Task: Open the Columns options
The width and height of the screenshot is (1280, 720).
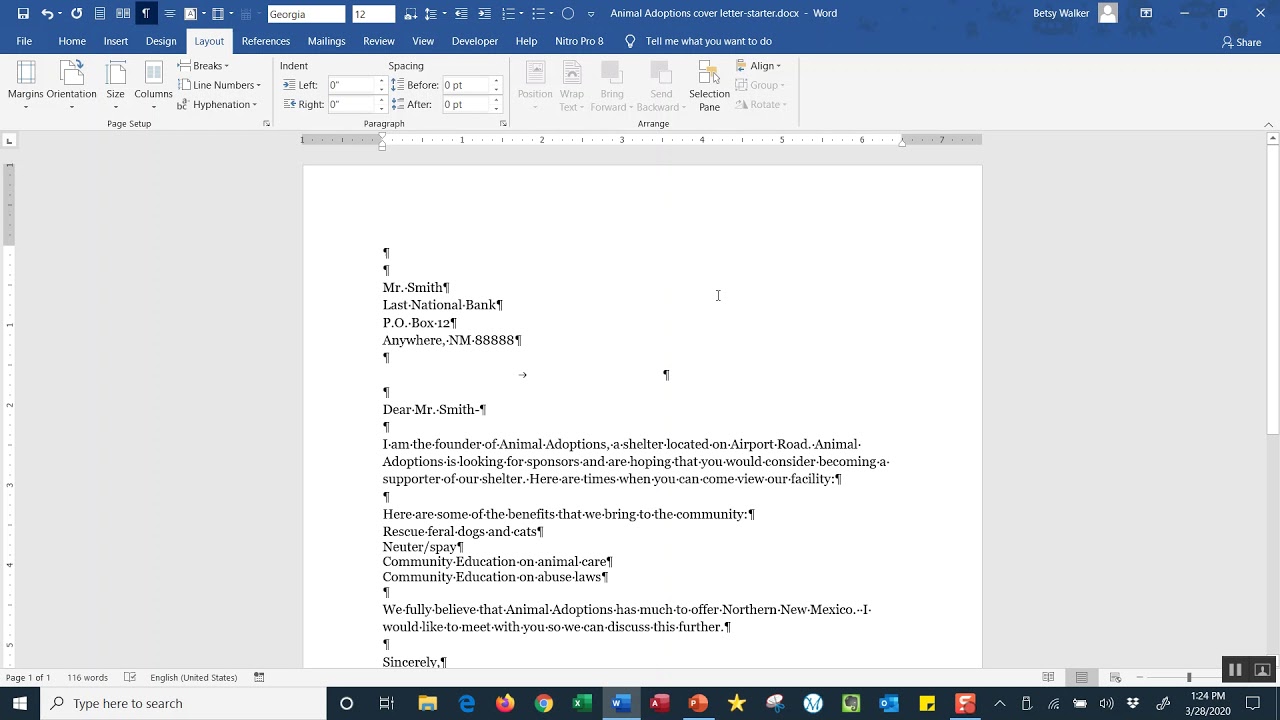Action: 153,86
